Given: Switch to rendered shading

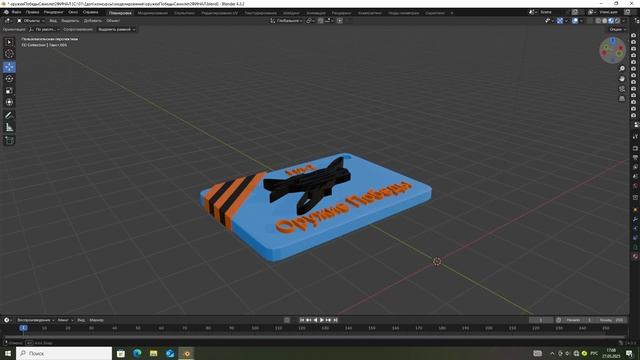Looking at the screenshot, I should click(x=618, y=20).
